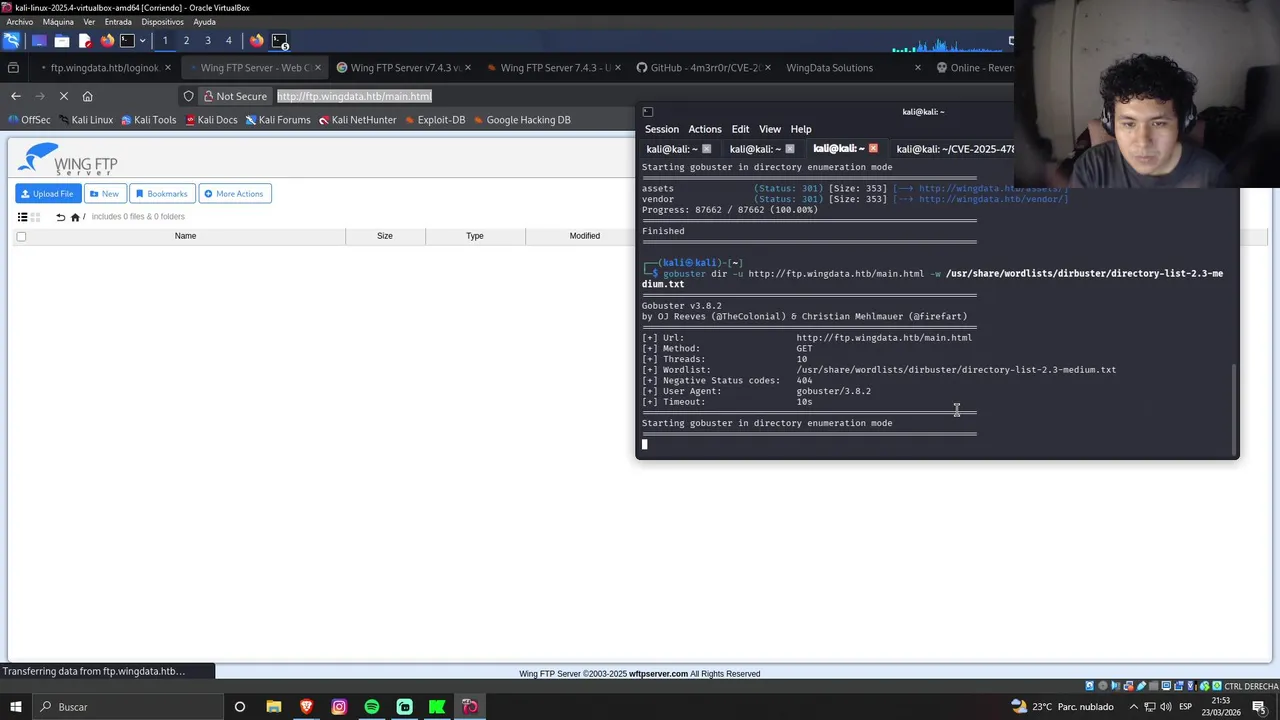1280x720 pixels.
Task: Click the go-back arrow in file path bar
Action: coord(60,217)
